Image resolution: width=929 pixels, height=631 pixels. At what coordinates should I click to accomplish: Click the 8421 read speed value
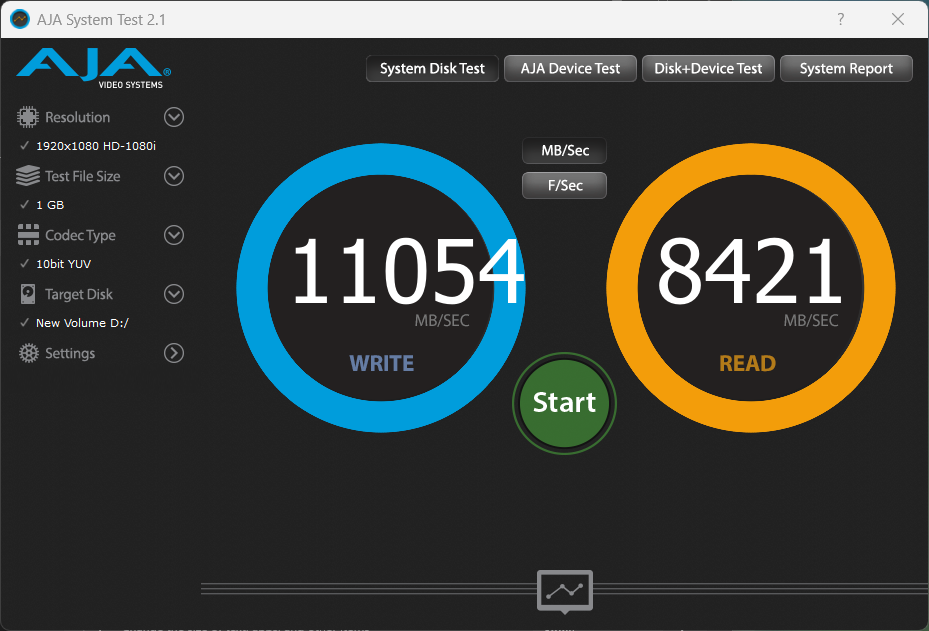point(749,271)
